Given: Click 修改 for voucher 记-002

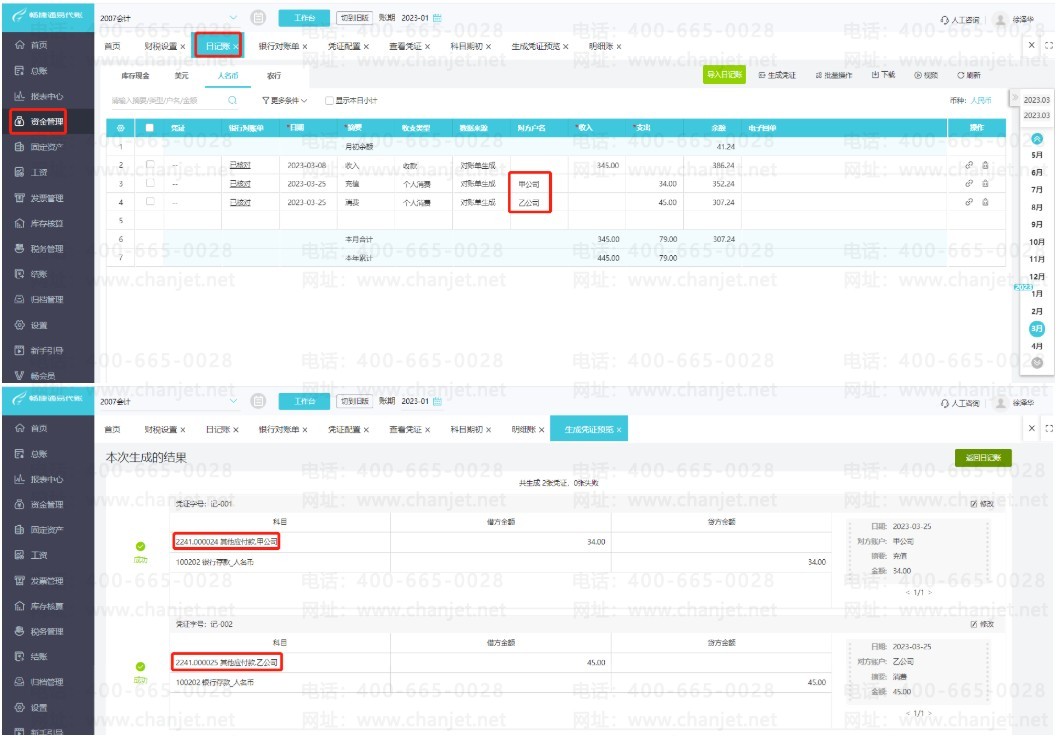Looking at the screenshot, I should click(982, 624).
